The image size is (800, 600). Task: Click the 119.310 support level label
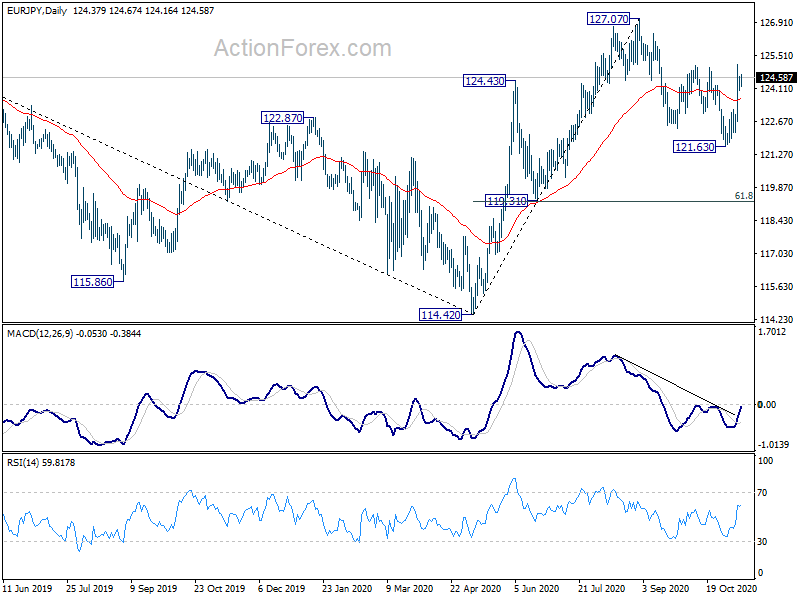(x=506, y=201)
